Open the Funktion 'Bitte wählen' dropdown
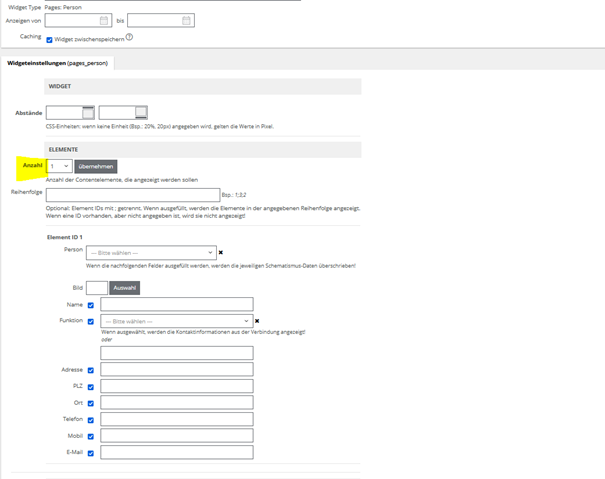 (175, 321)
